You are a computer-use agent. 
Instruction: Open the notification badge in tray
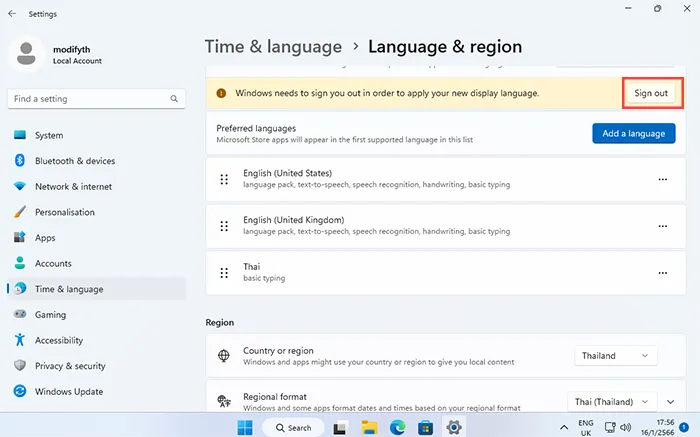coord(684,427)
